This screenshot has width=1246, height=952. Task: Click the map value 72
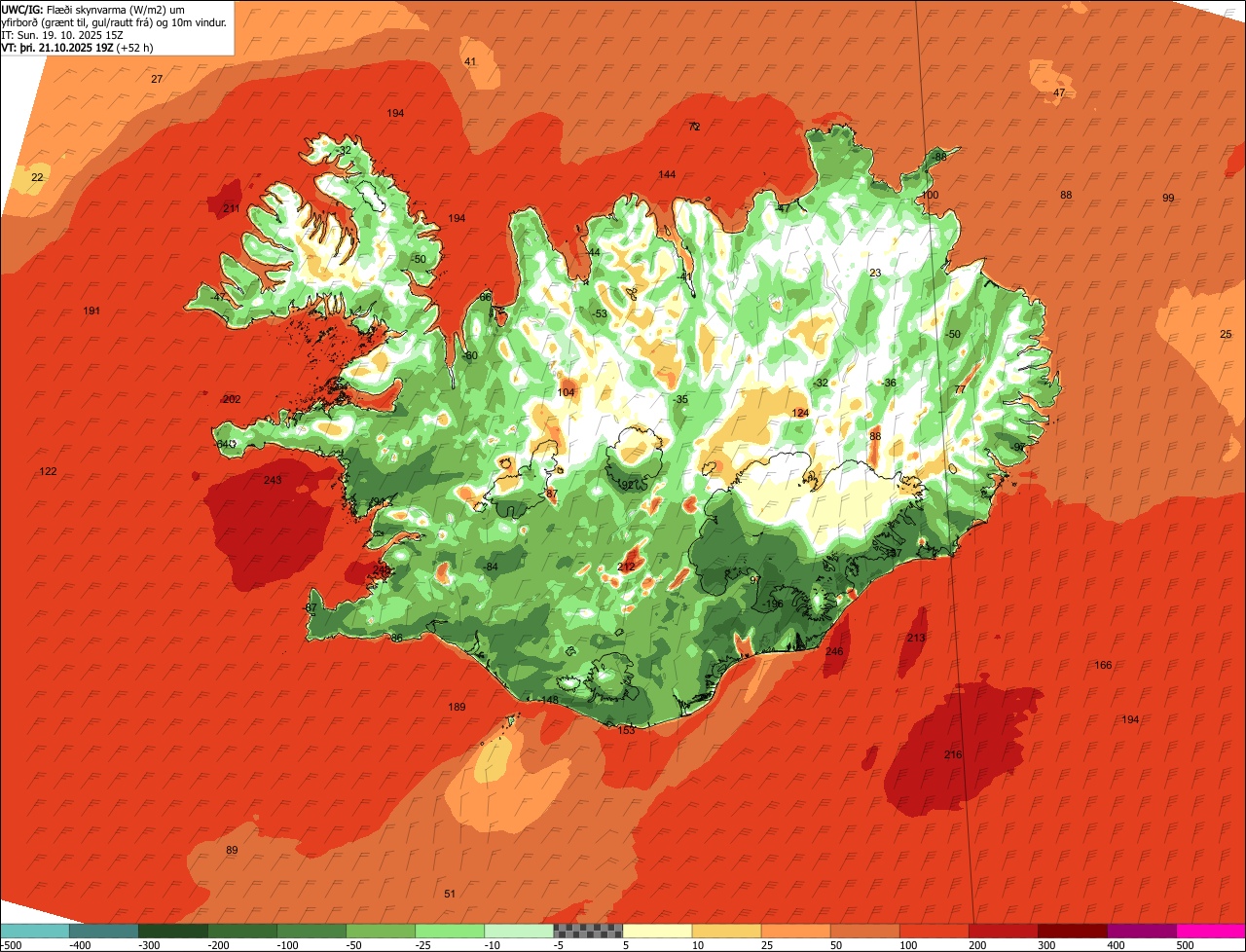click(694, 127)
